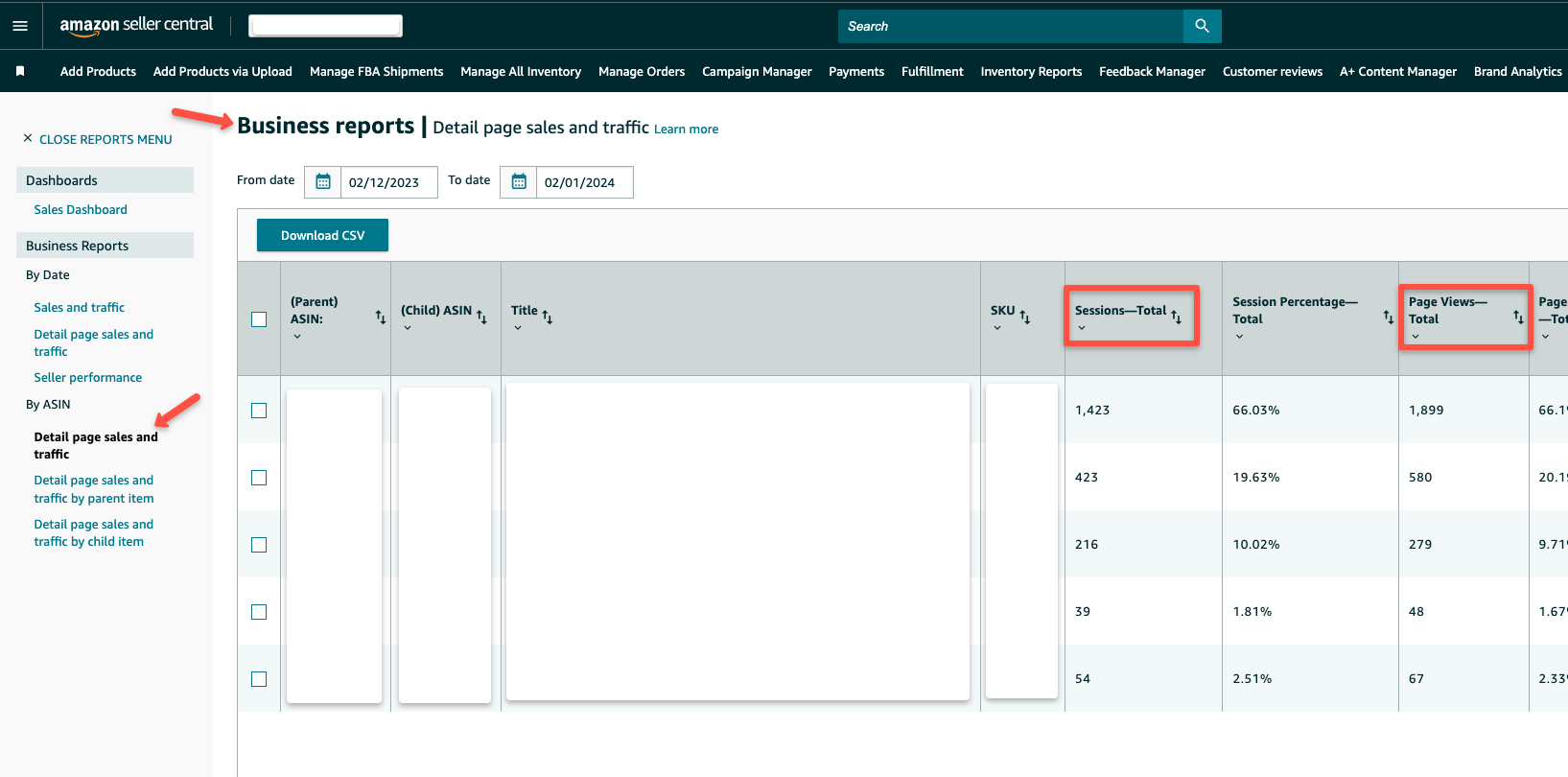Sort by Sessions—Total column arrows
This screenshot has height=777, width=1568.
(x=1177, y=317)
